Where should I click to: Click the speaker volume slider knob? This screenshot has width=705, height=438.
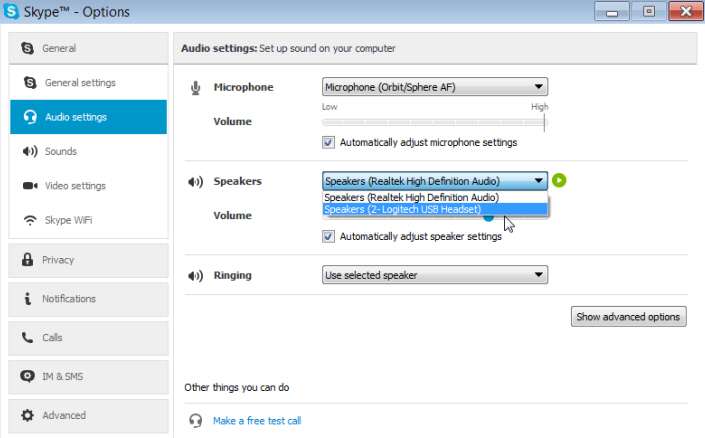coord(489,219)
